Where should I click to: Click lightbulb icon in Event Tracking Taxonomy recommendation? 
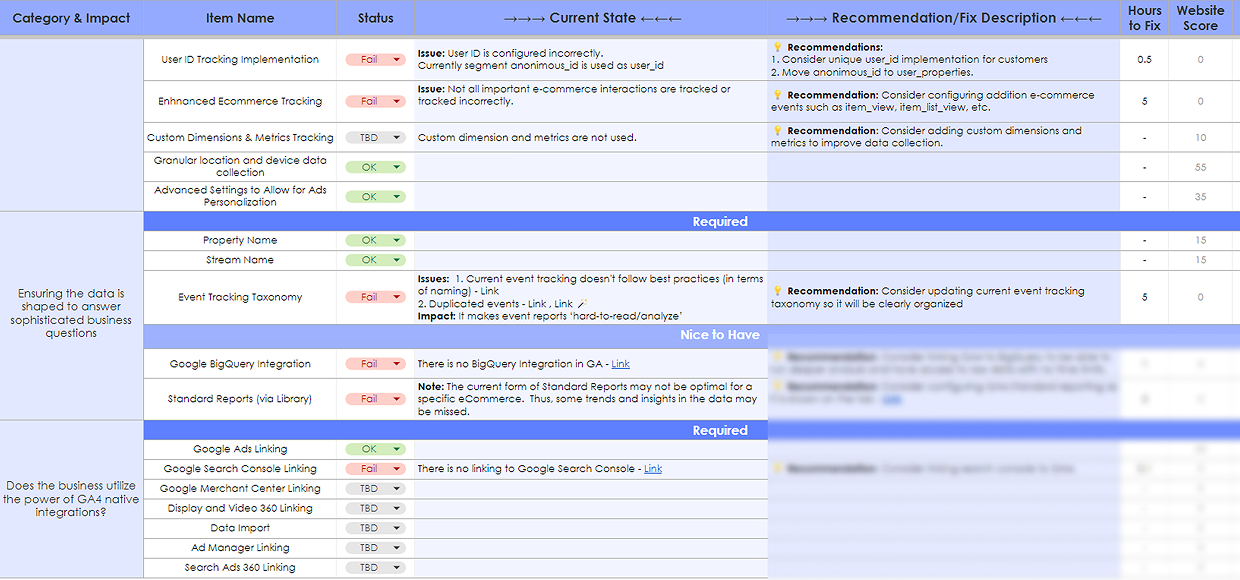click(777, 291)
